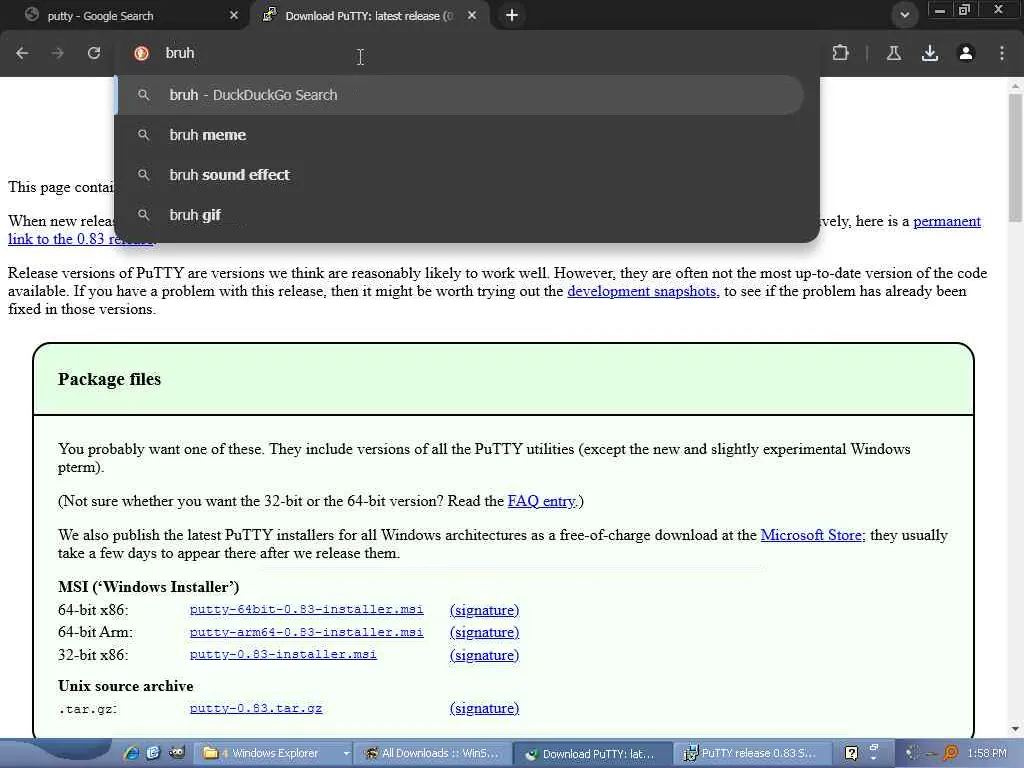Open the Chrome Labs flask icon
This screenshot has width=1024, height=768.
893,53
